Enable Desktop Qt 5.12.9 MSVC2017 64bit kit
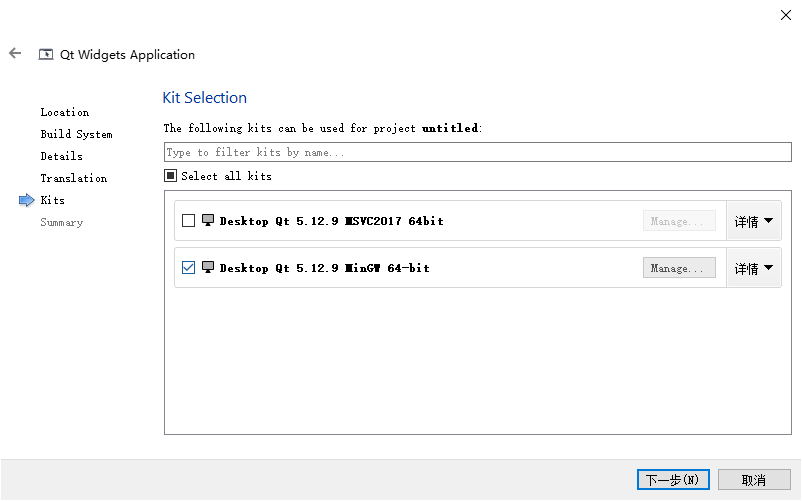Screen dimensions: 802x501 point(188,221)
